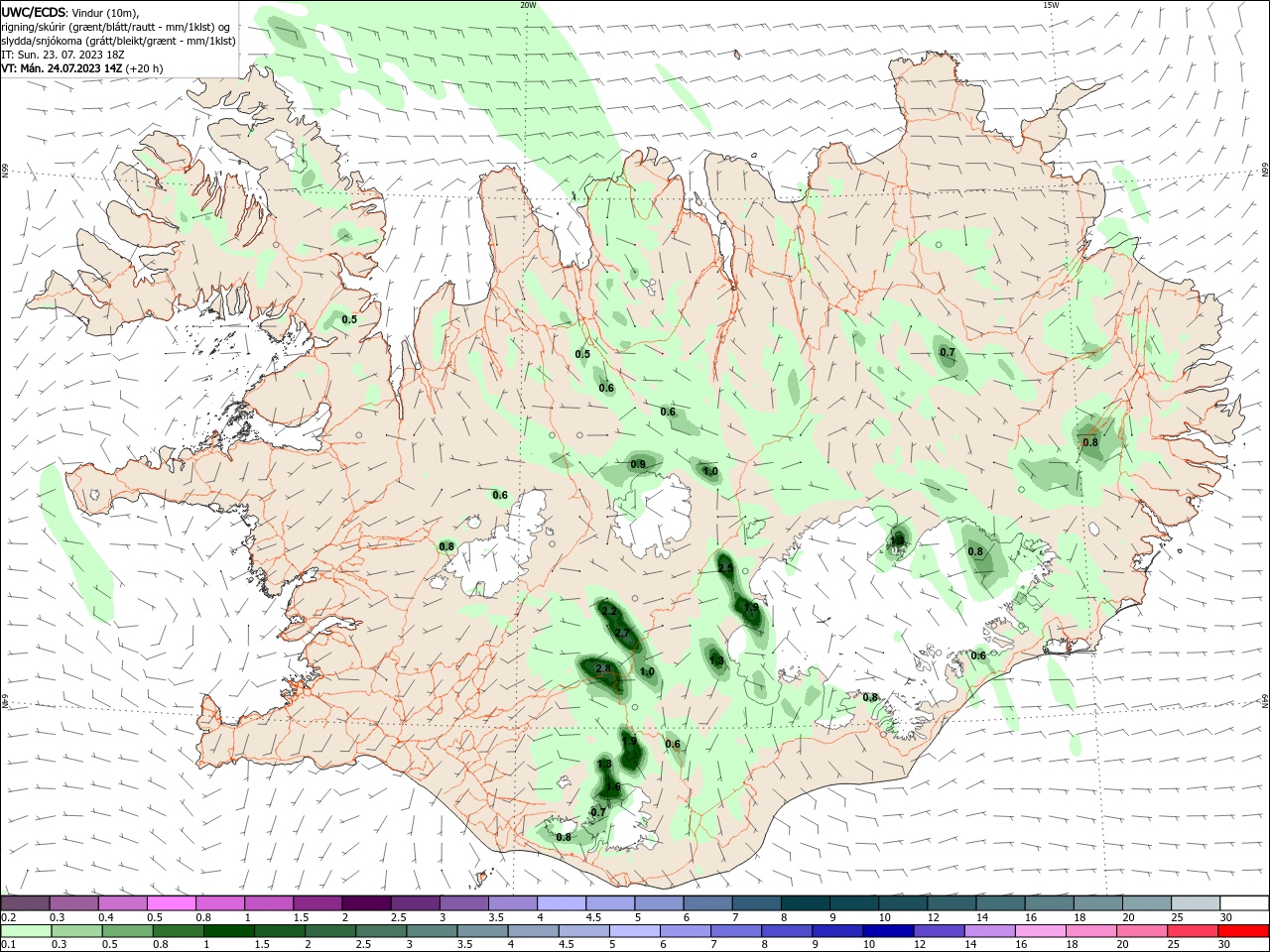Viewport: 1270px width, 952px height.
Task: Pick dark green rain swatch between 1 and 1.5
Action: click(229, 931)
